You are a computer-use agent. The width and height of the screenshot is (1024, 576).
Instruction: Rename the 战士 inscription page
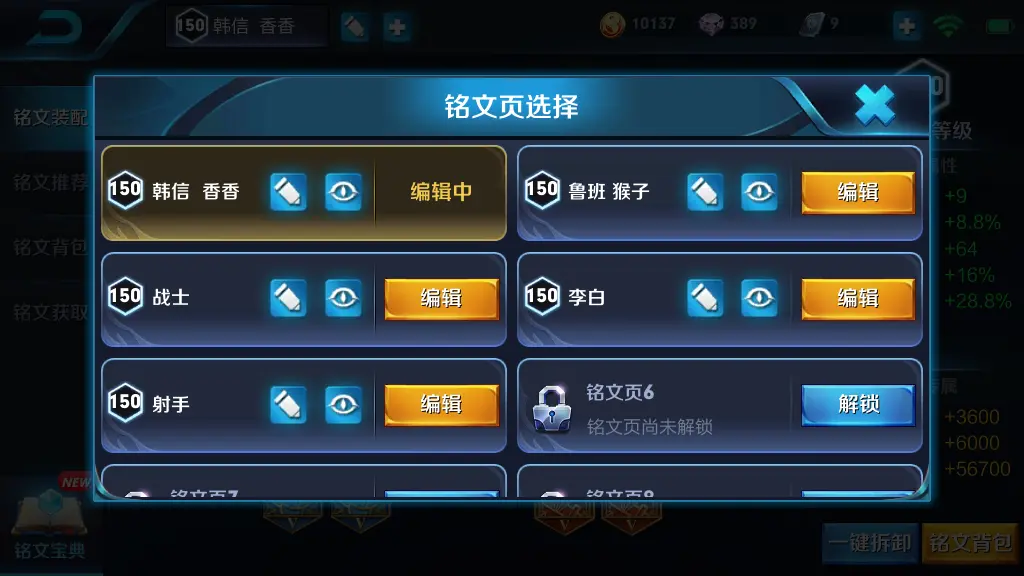click(288, 298)
